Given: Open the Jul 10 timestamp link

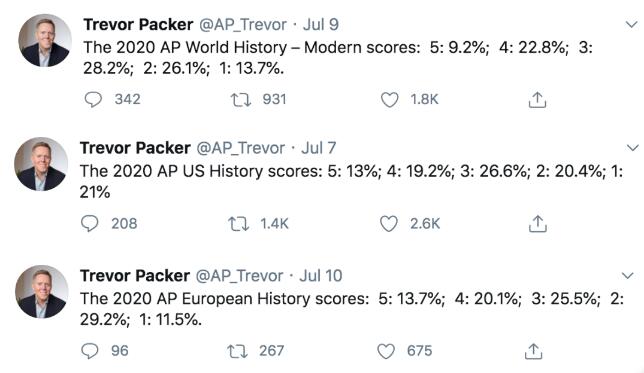Looking at the screenshot, I should click(x=321, y=276).
